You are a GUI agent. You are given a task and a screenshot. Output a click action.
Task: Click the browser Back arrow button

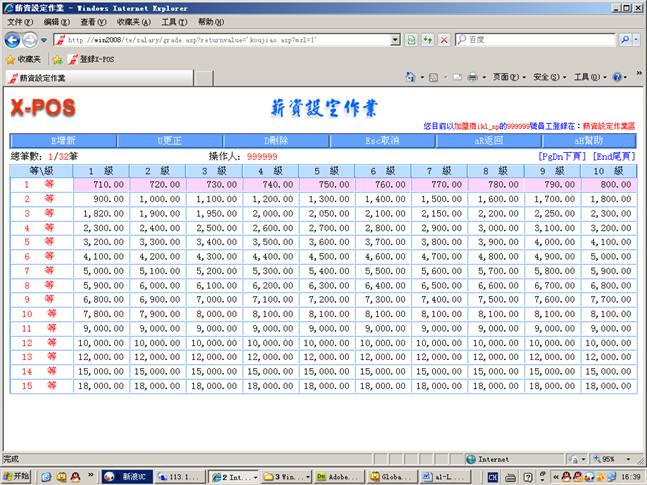[x=12, y=39]
